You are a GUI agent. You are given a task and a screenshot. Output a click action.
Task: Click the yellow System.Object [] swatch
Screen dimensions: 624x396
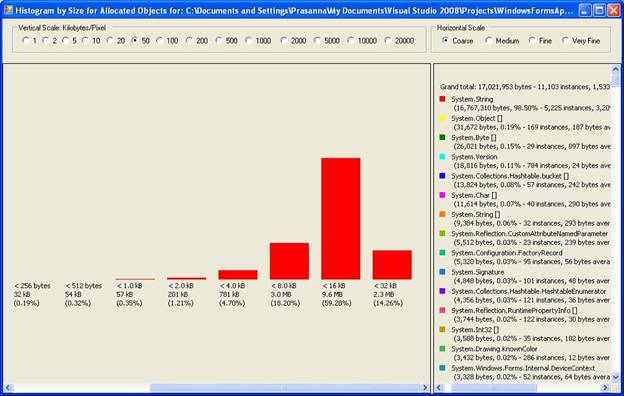point(442,118)
